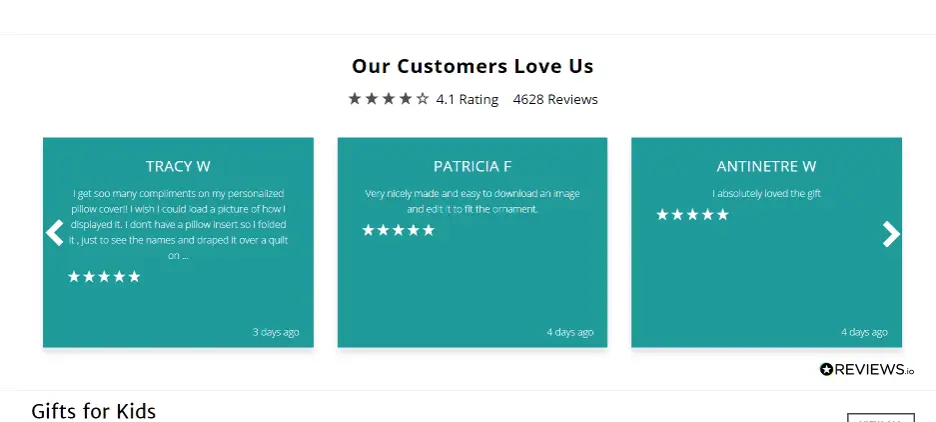Show the previous review with the left chevron

(x=54, y=233)
